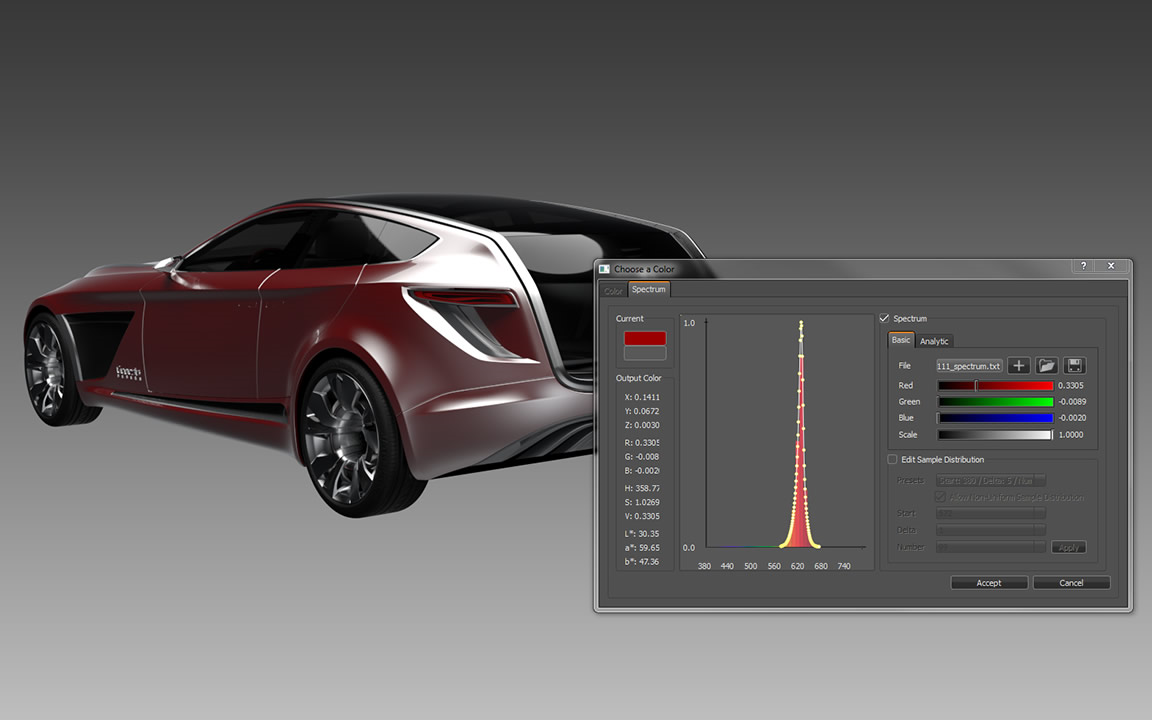Viewport: 1152px width, 720px height.
Task: Switch to the Analytic tab
Action: 934,342
